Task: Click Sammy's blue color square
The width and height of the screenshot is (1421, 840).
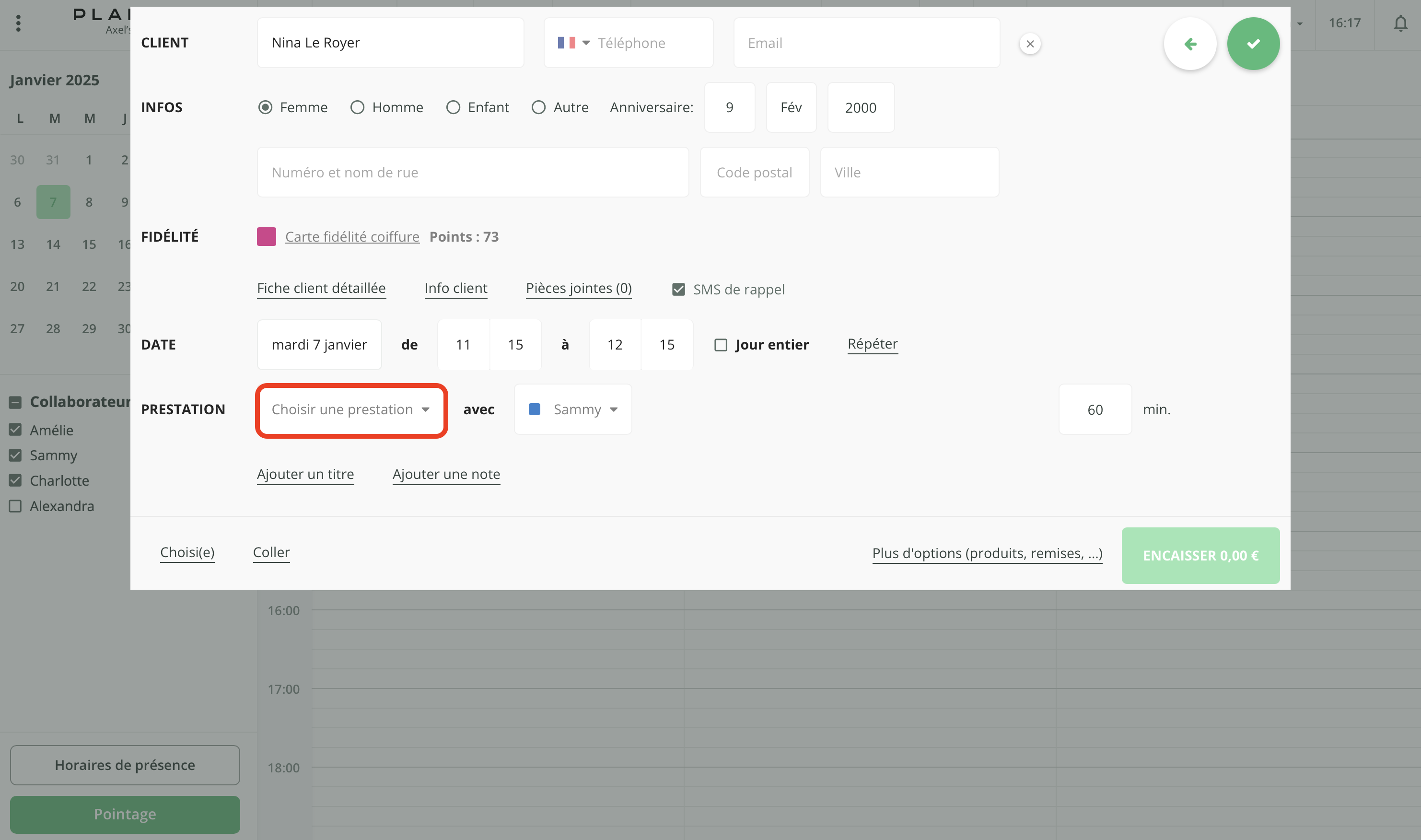Action: coord(534,408)
